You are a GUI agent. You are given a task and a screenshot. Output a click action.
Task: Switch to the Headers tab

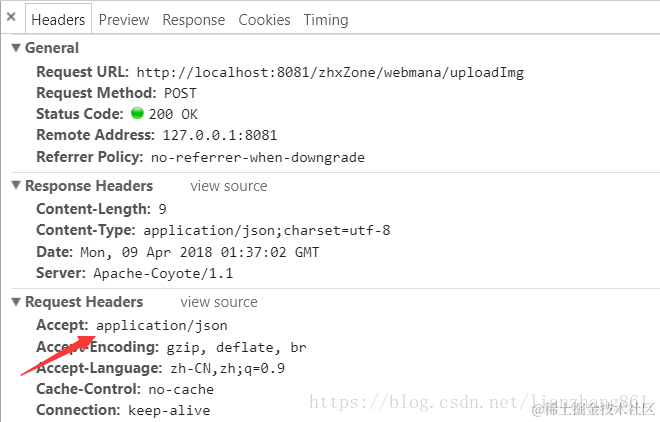58,20
